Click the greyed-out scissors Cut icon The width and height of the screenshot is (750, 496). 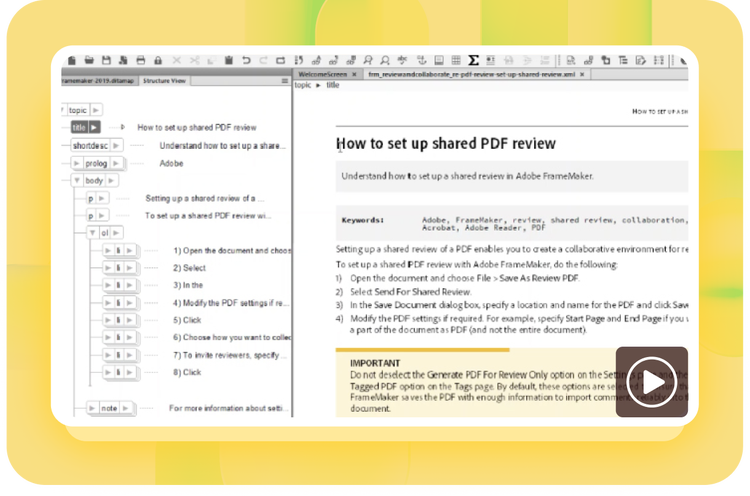pos(194,60)
